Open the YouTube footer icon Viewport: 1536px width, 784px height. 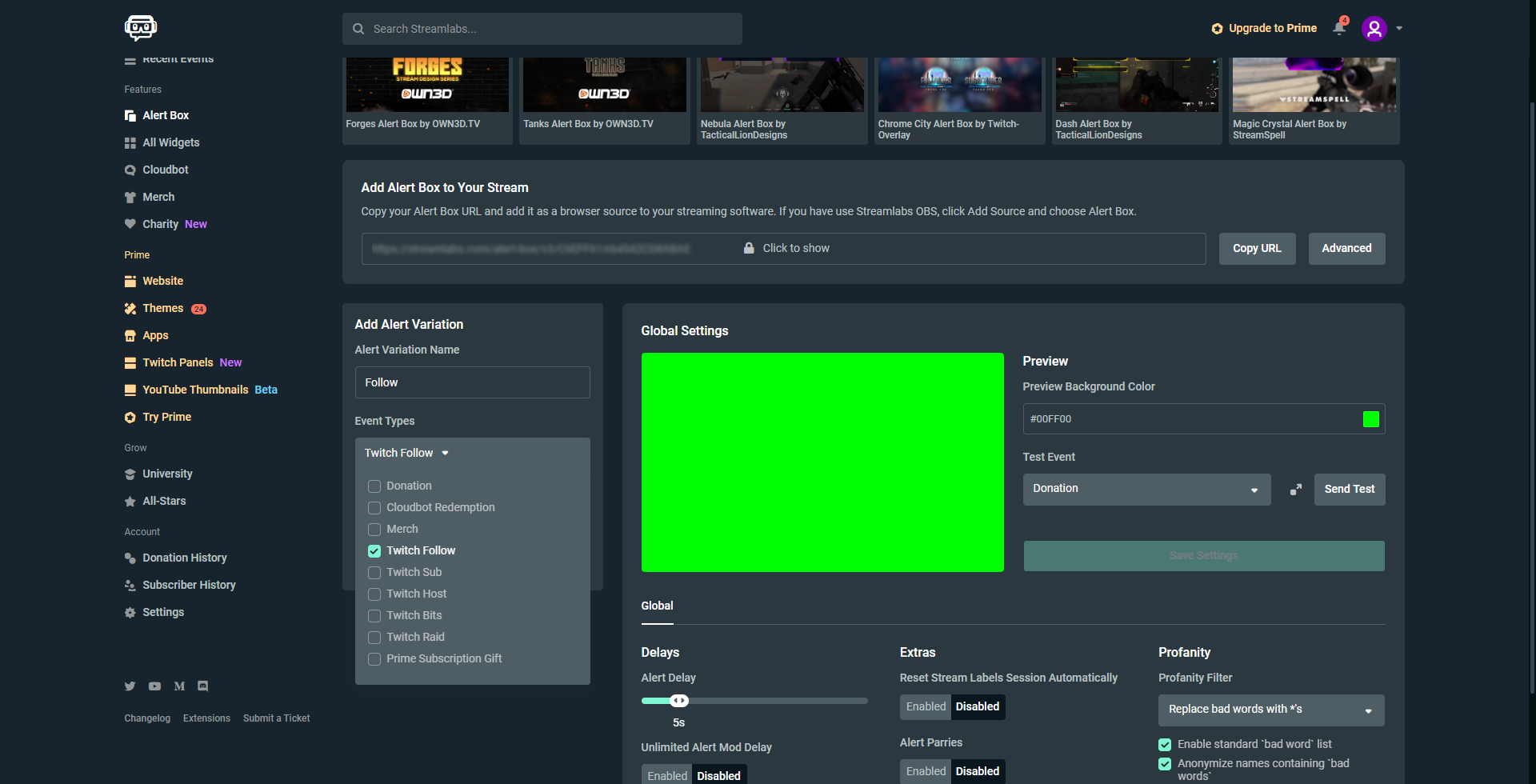tap(154, 686)
